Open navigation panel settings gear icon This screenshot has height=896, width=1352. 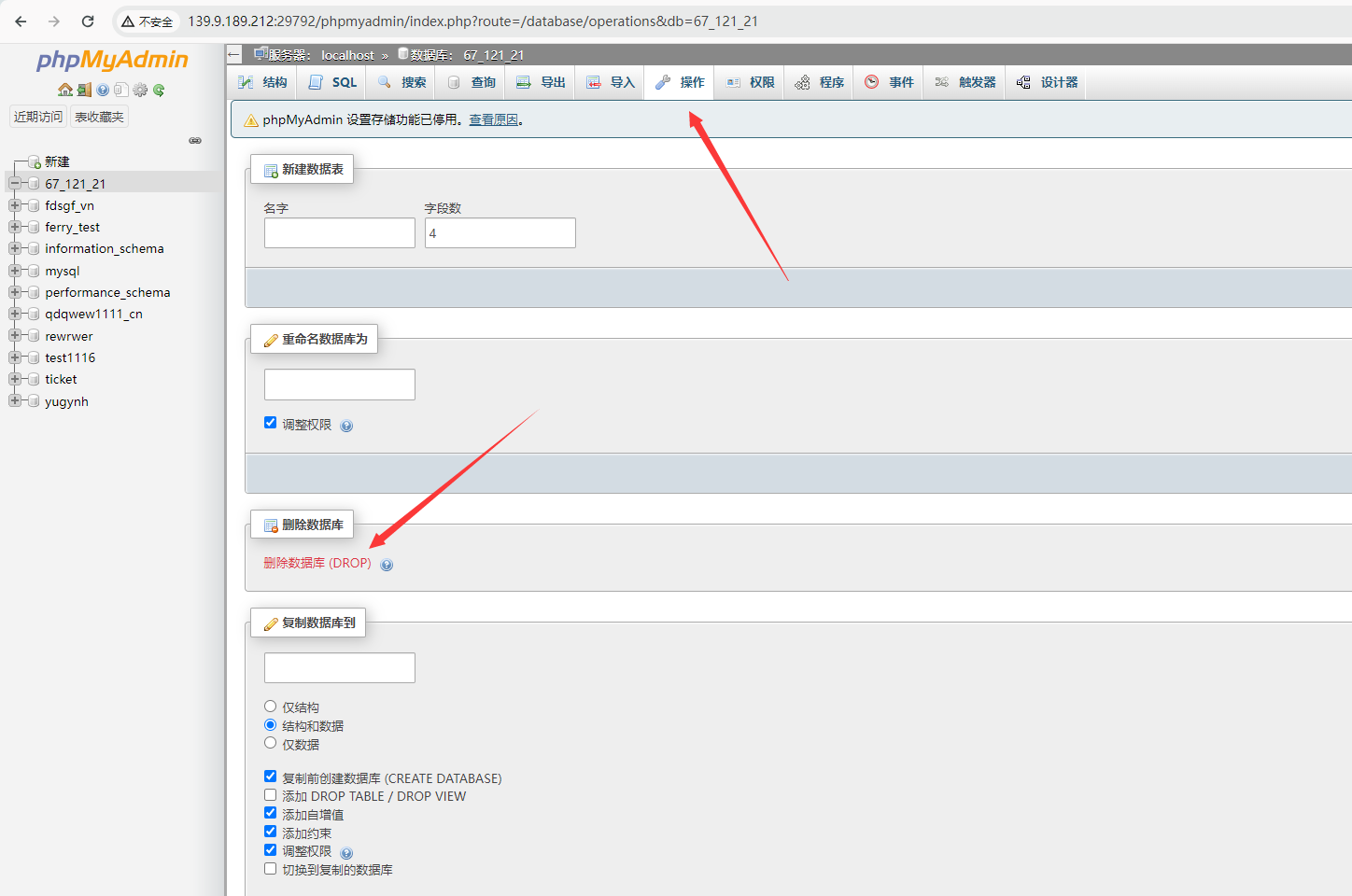[x=140, y=91]
